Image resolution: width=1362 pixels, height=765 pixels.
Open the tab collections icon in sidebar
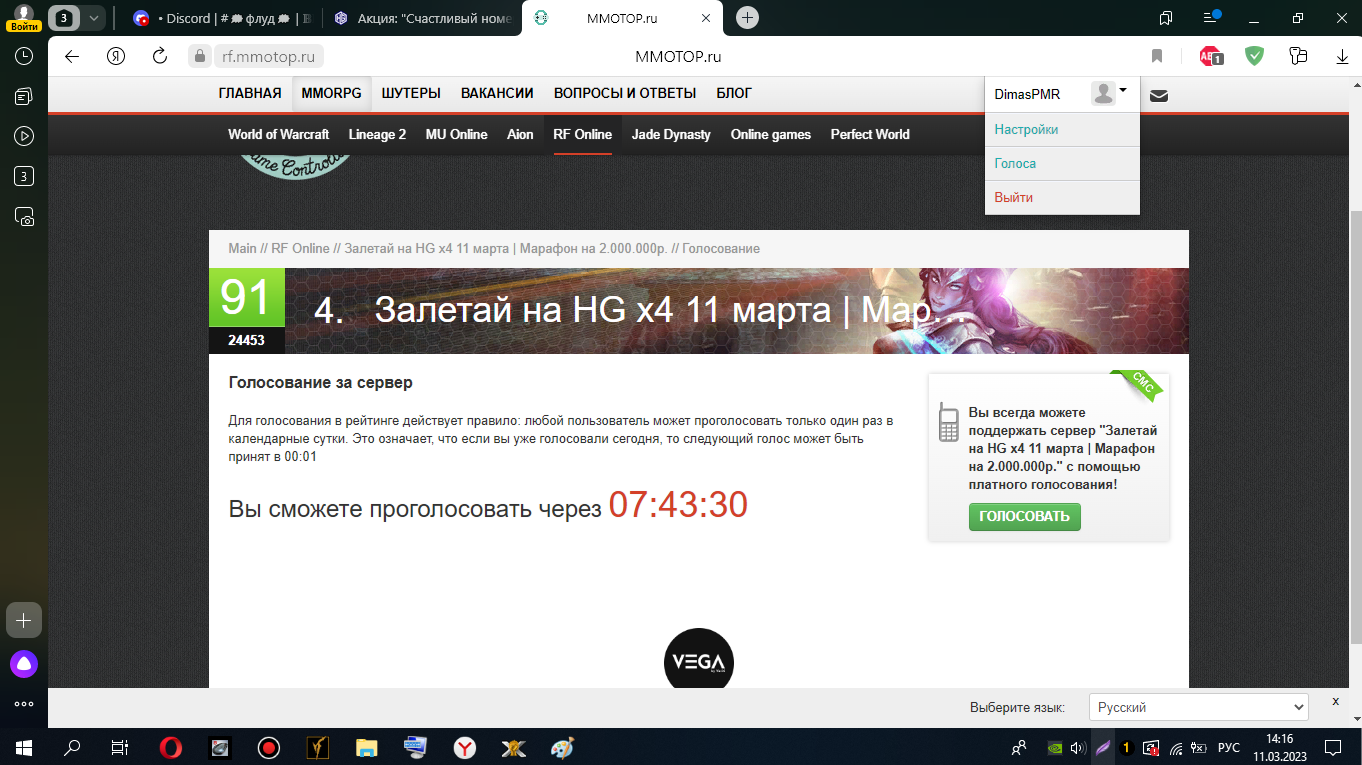coord(24,96)
